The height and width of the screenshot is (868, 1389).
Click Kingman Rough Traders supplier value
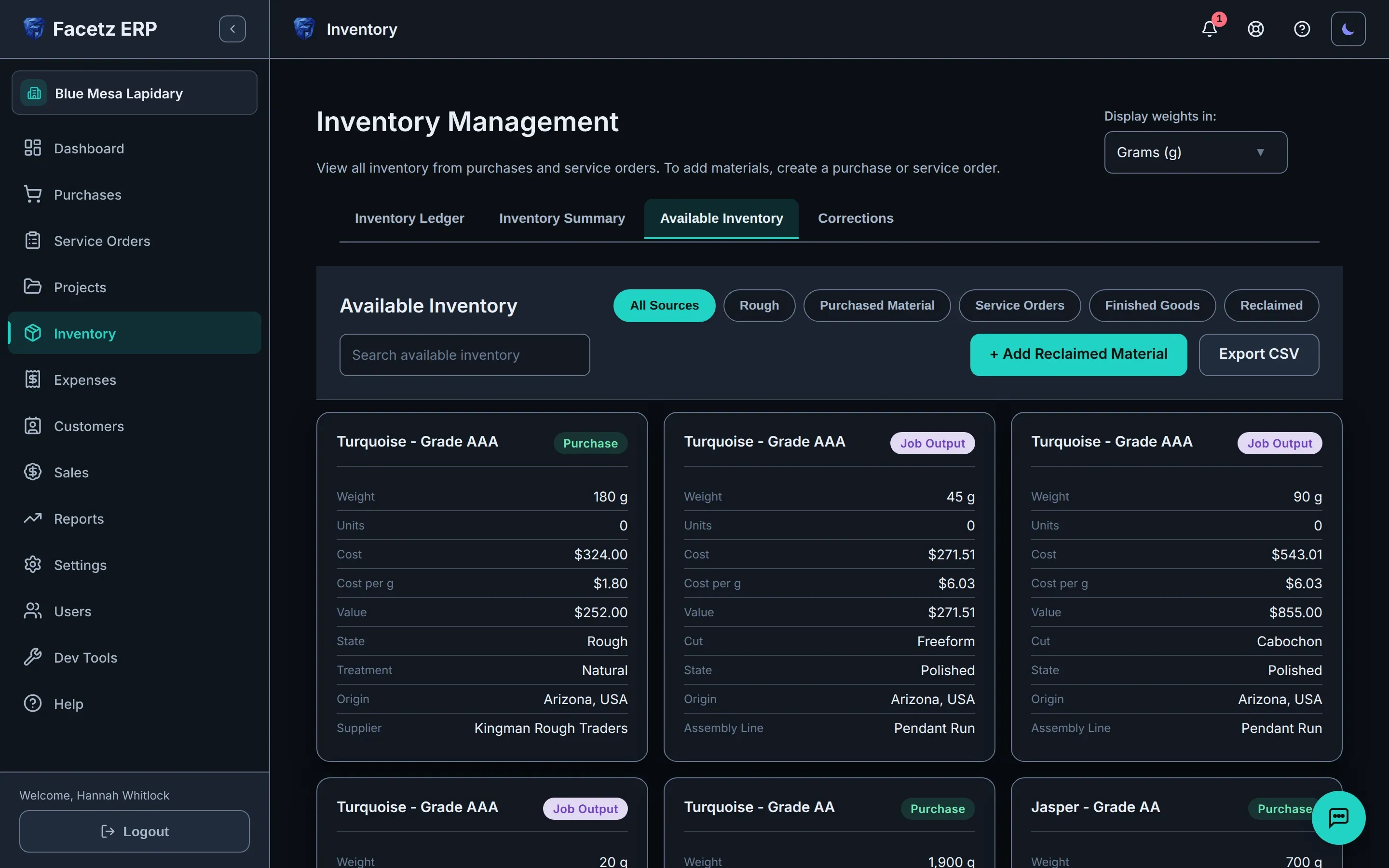(550, 728)
